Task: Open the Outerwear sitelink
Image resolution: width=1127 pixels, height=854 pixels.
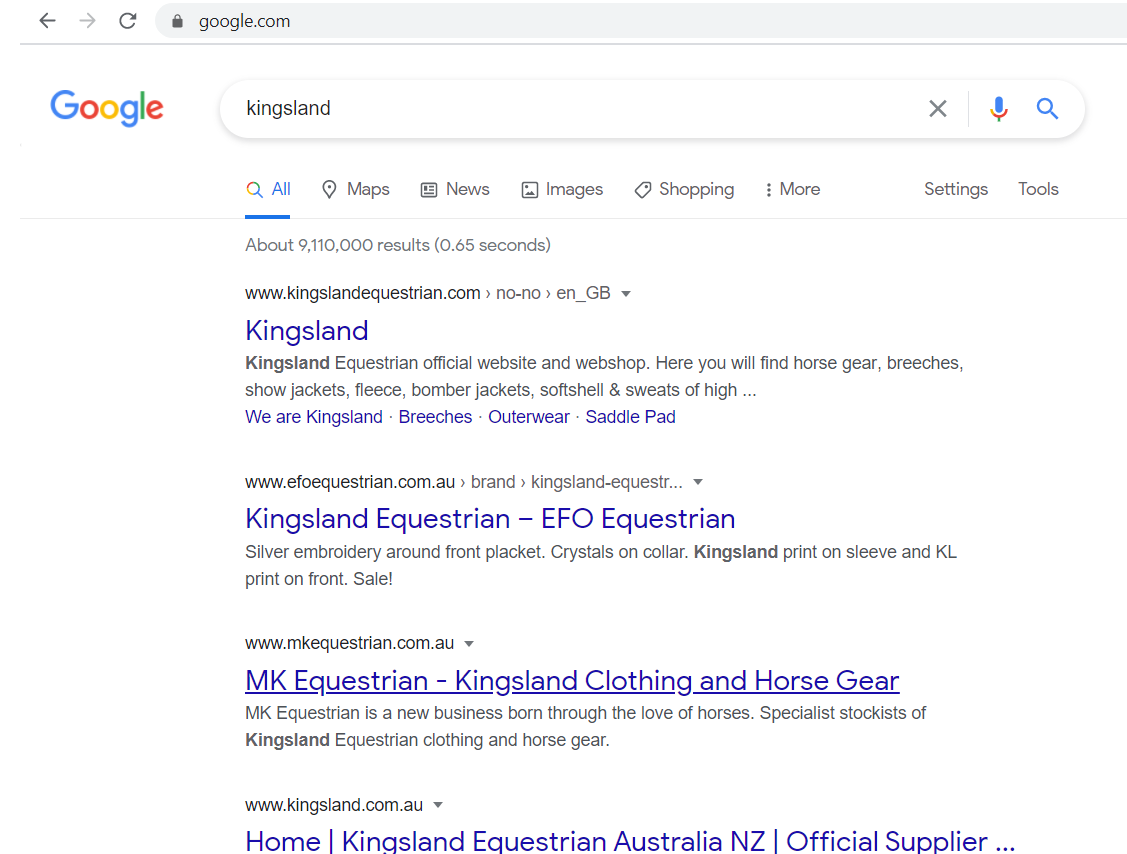Action: [x=529, y=417]
